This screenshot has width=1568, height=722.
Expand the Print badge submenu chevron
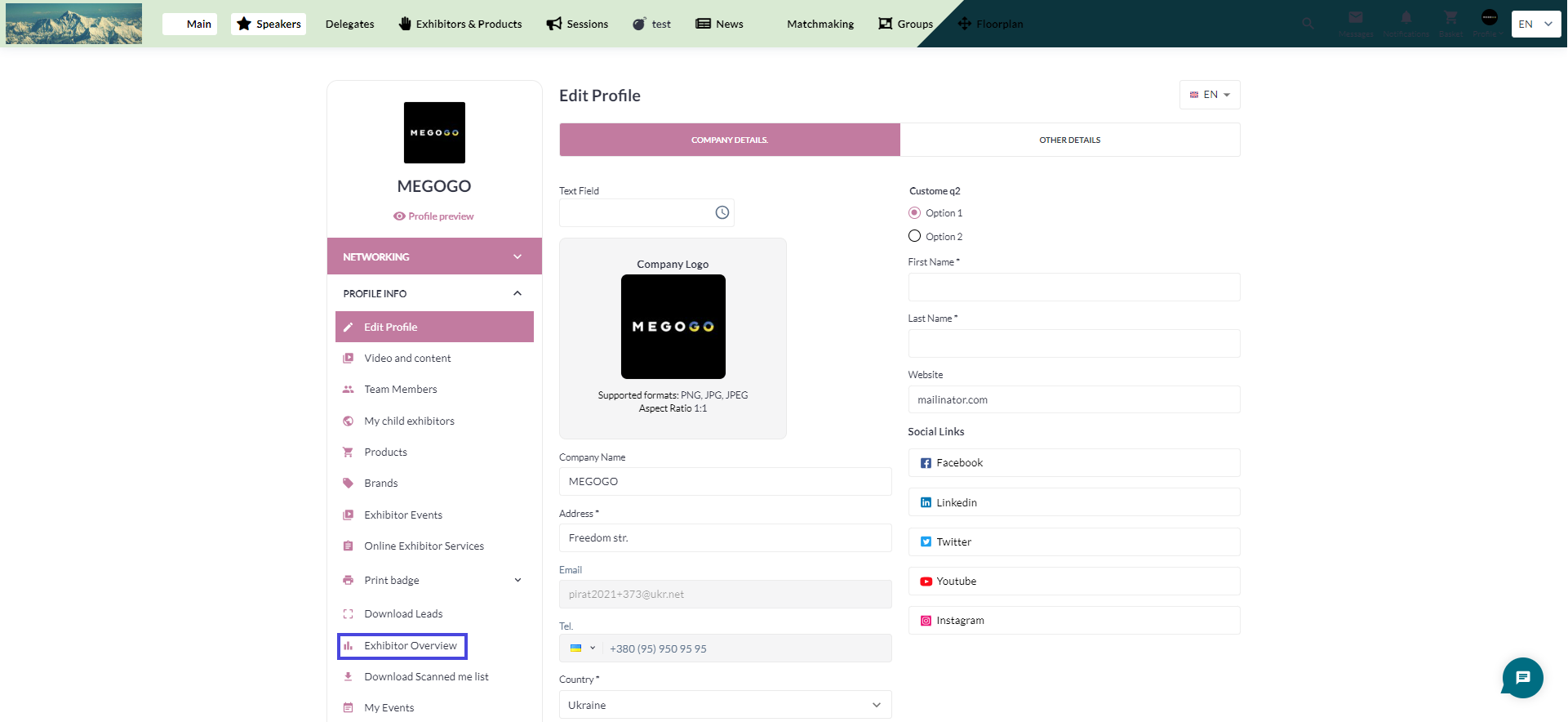click(x=517, y=581)
